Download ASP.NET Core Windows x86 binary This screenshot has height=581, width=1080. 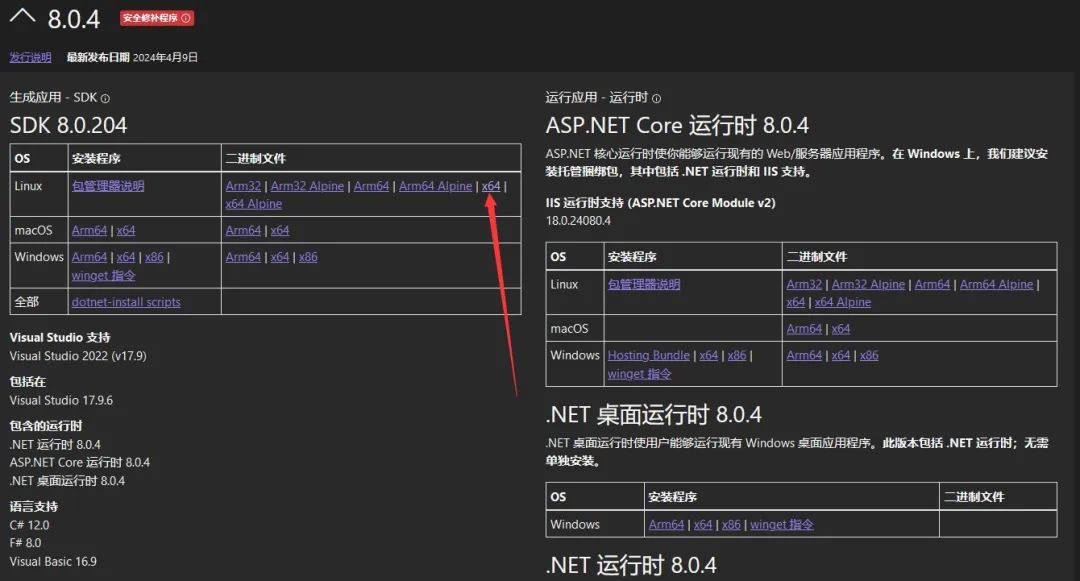click(x=869, y=355)
